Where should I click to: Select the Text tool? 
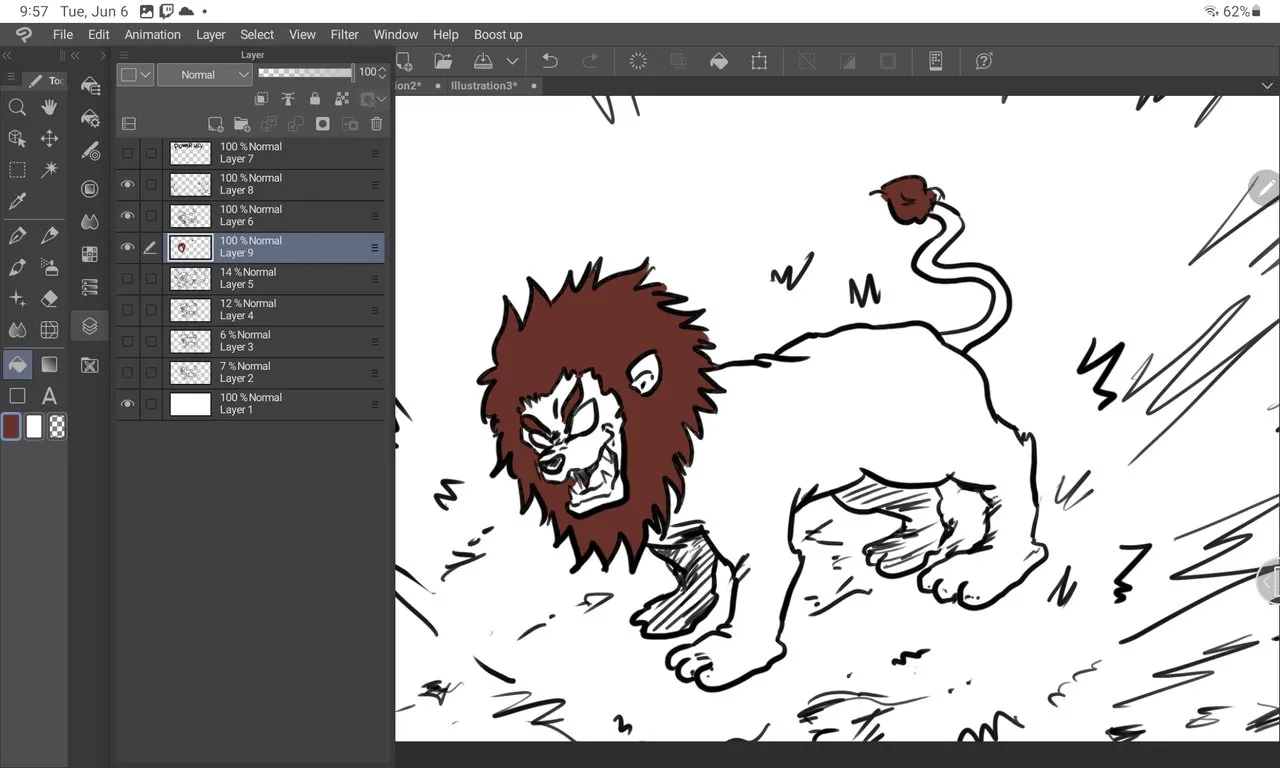(x=49, y=396)
